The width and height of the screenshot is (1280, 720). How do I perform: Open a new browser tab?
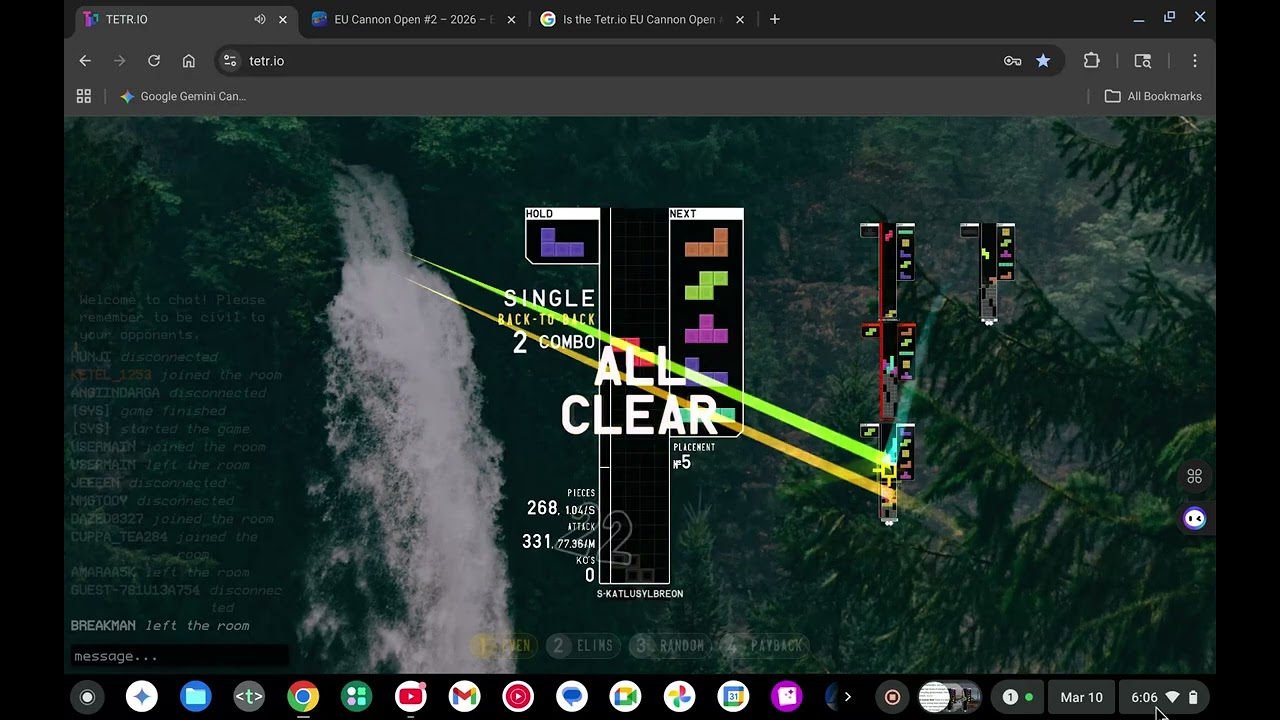[774, 19]
